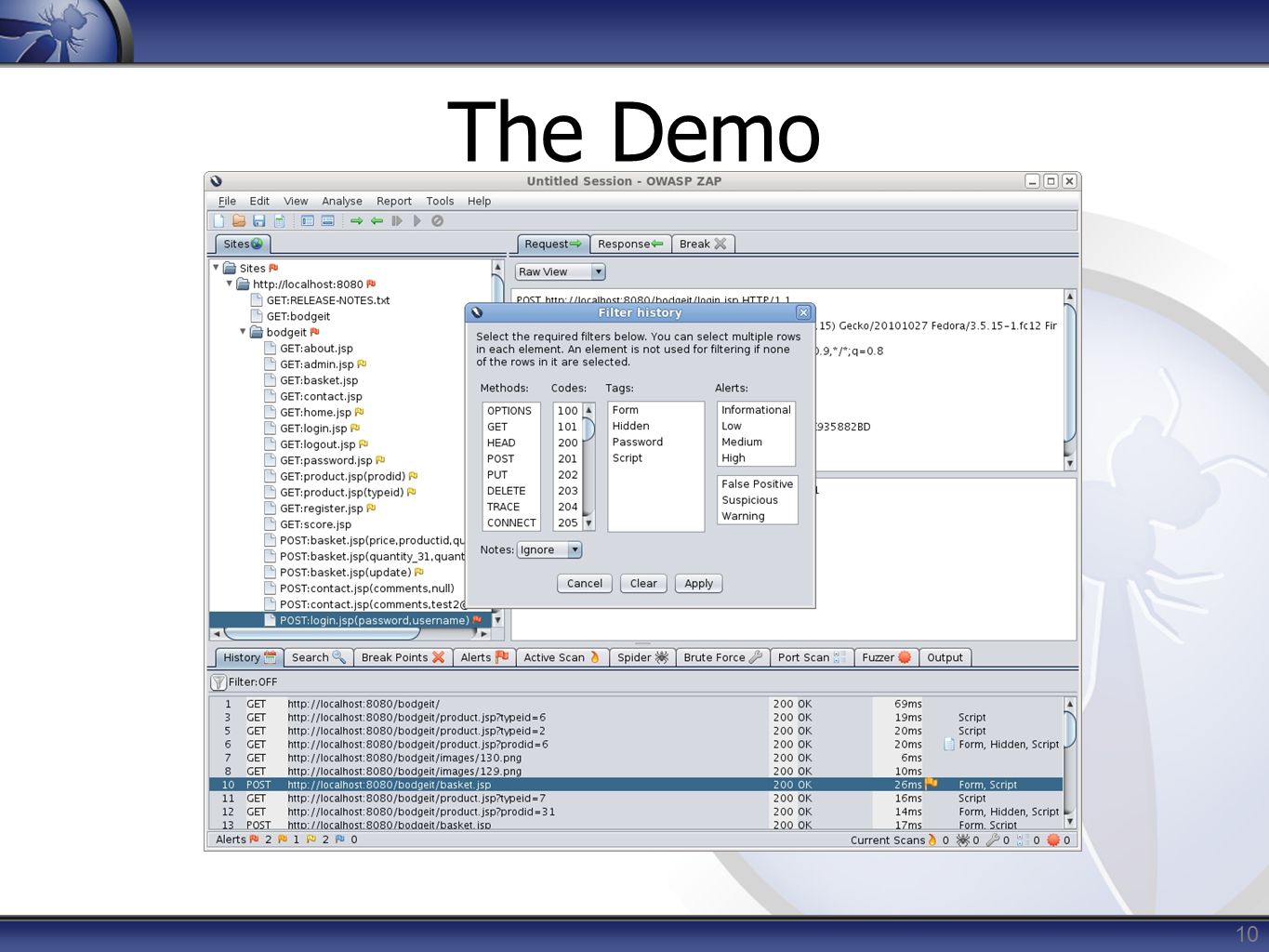Click Codes list scroll up arrow

588,410
